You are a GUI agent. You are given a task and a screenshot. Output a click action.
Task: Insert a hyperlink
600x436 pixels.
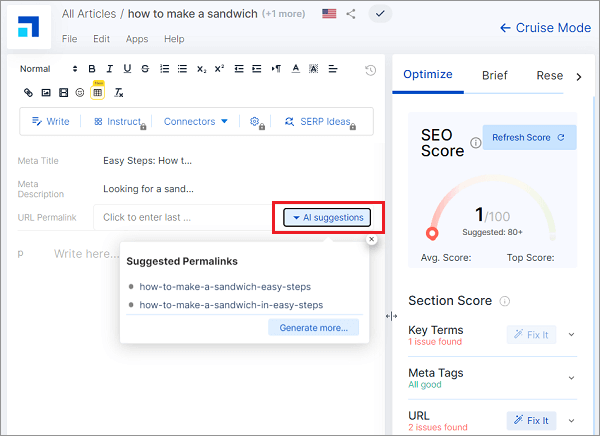(x=28, y=93)
